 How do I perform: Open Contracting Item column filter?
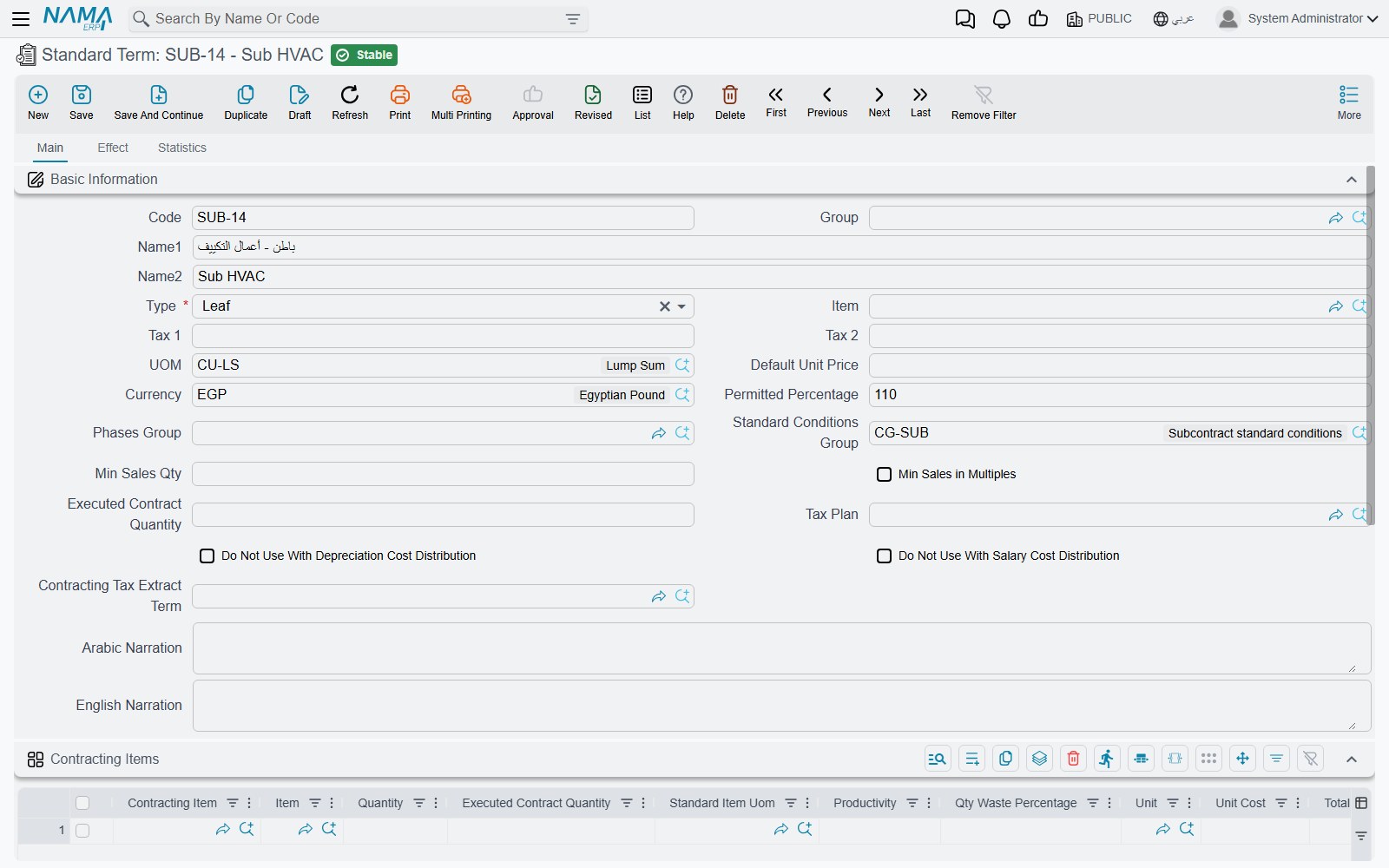232,803
